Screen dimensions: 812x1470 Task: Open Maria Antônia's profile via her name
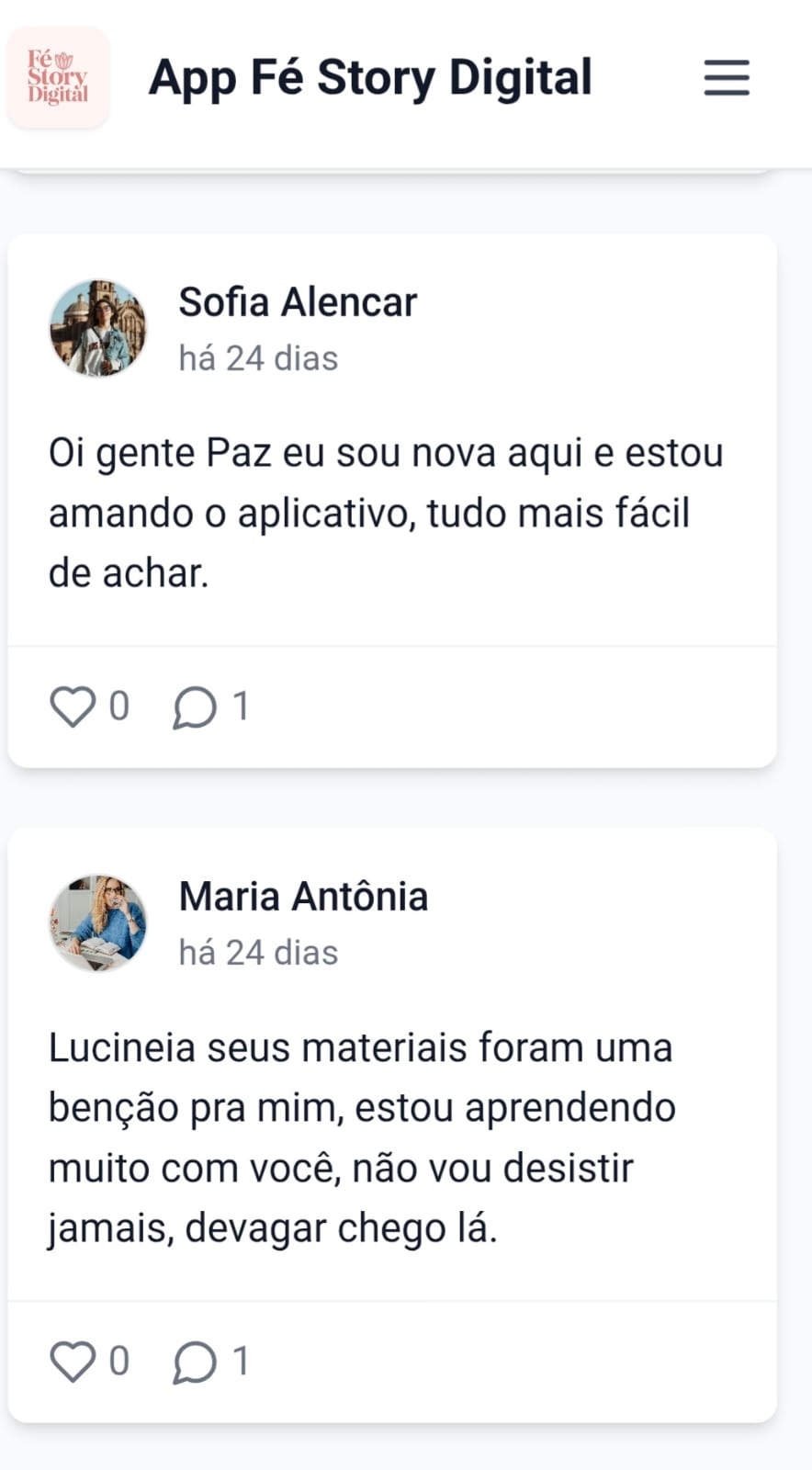[303, 897]
